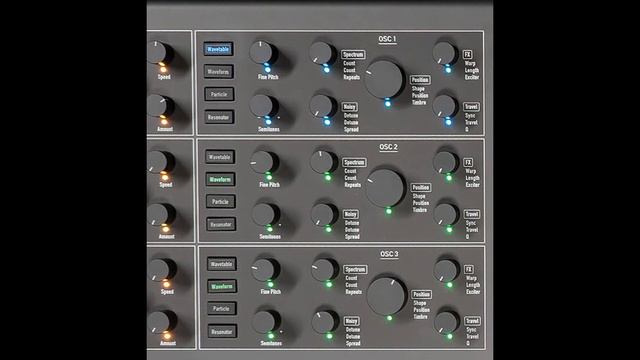640x360 pixels.
Task: Select the Resonator mode button in OSC 2
Action: (x=221, y=224)
